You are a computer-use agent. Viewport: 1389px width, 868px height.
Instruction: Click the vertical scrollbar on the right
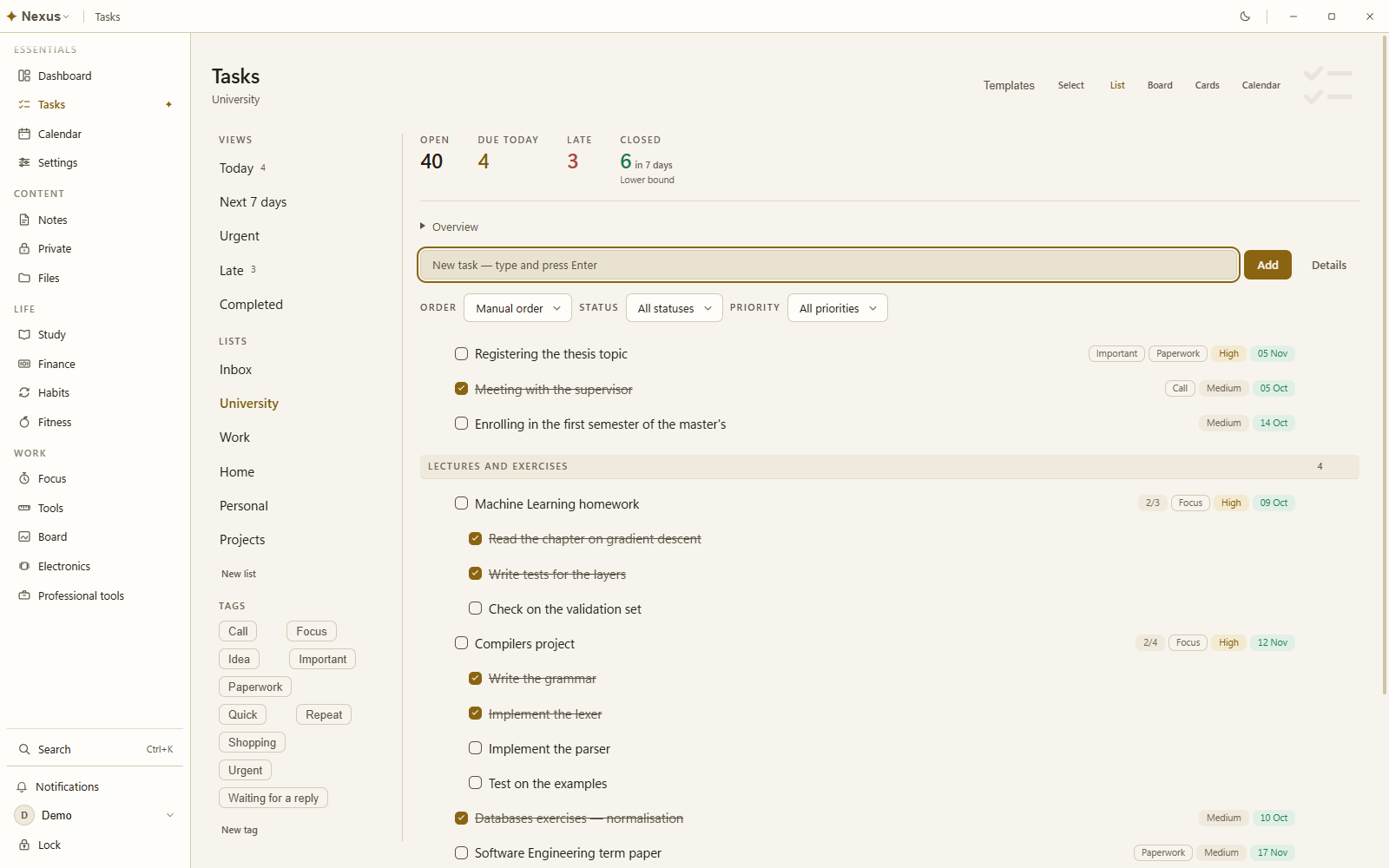click(1385, 365)
